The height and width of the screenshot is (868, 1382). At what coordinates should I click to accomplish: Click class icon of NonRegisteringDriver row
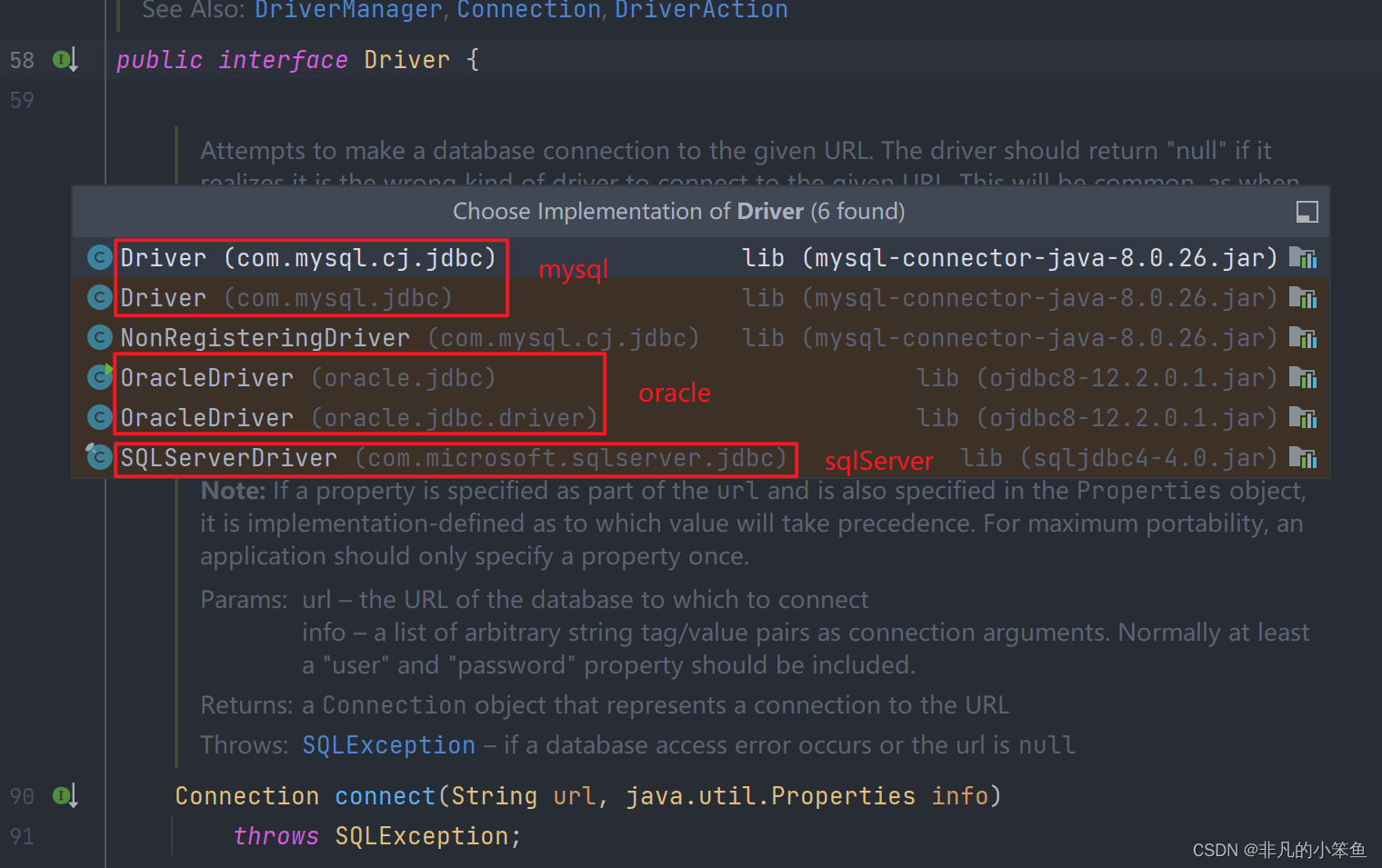(99, 338)
